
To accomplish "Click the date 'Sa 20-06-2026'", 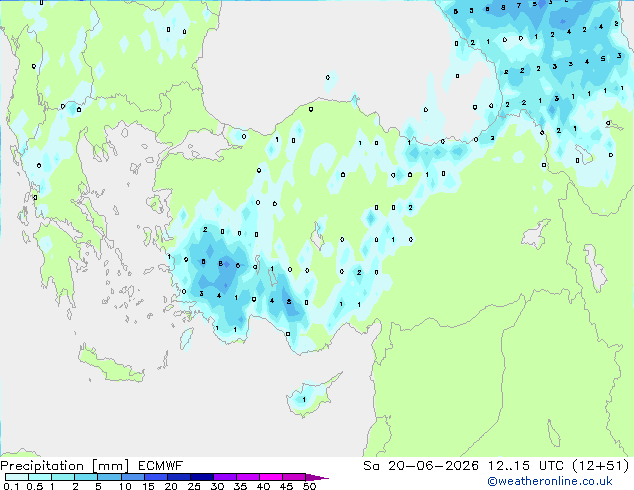I will [421, 466].
